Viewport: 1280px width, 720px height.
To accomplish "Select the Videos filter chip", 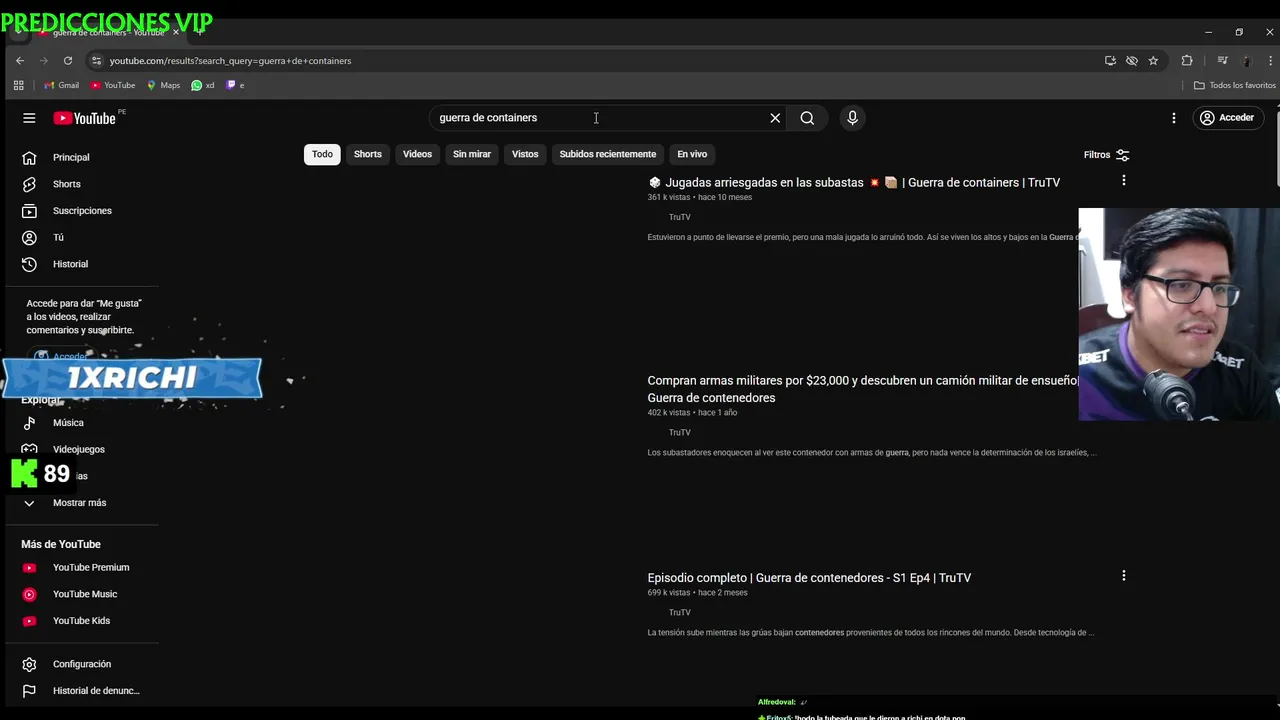I will (x=417, y=154).
